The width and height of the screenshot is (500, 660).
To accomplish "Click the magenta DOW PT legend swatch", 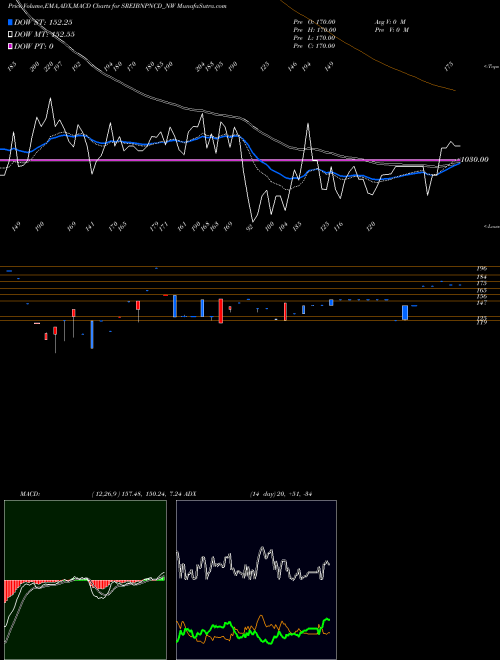I will tap(11, 46).
